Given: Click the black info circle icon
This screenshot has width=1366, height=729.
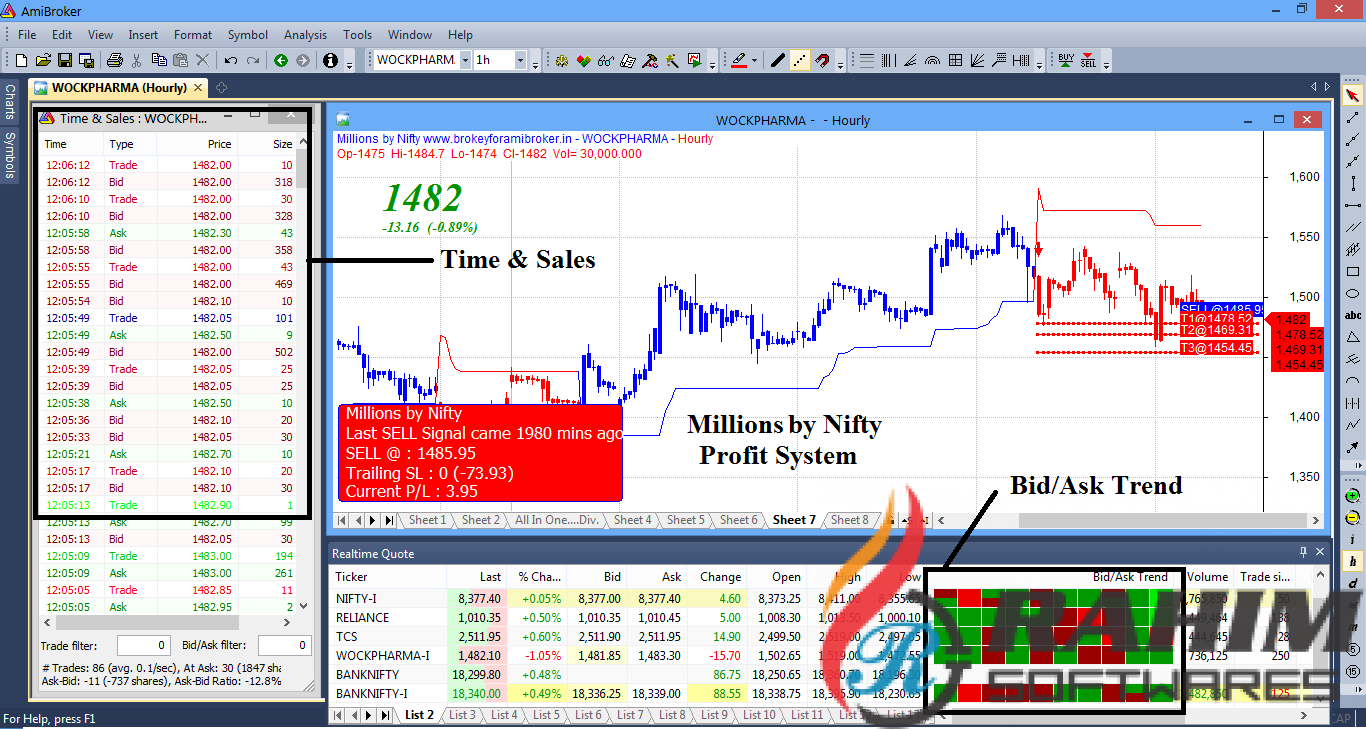Looking at the screenshot, I should 331,60.
